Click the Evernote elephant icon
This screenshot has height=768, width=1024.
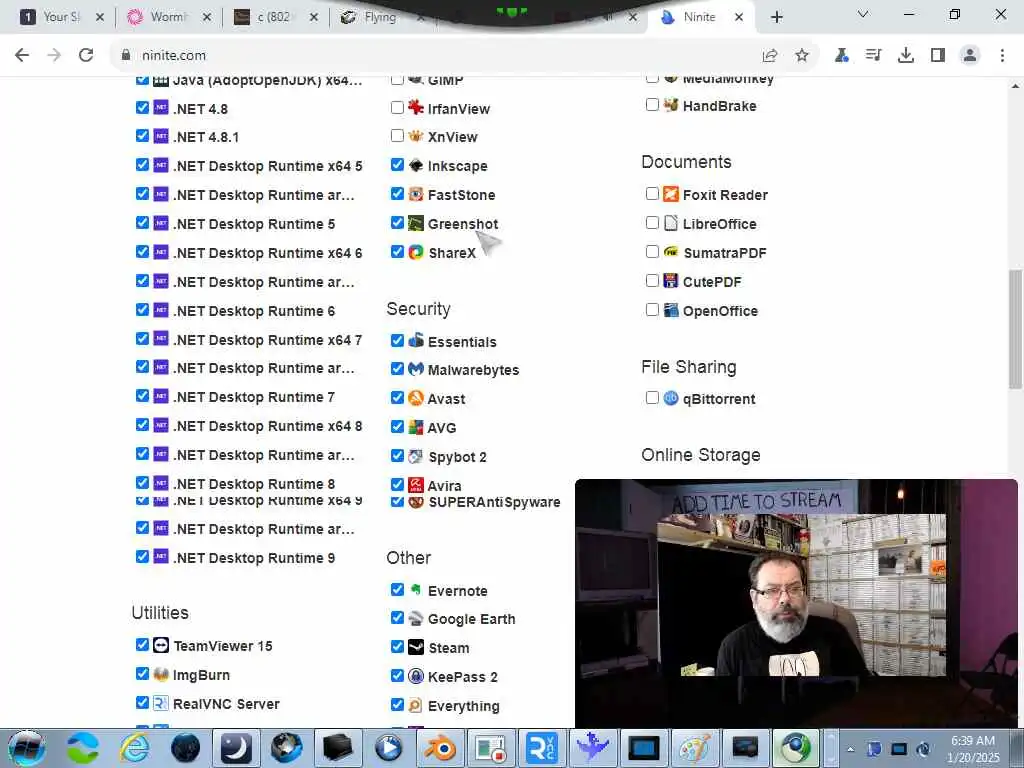click(x=416, y=590)
